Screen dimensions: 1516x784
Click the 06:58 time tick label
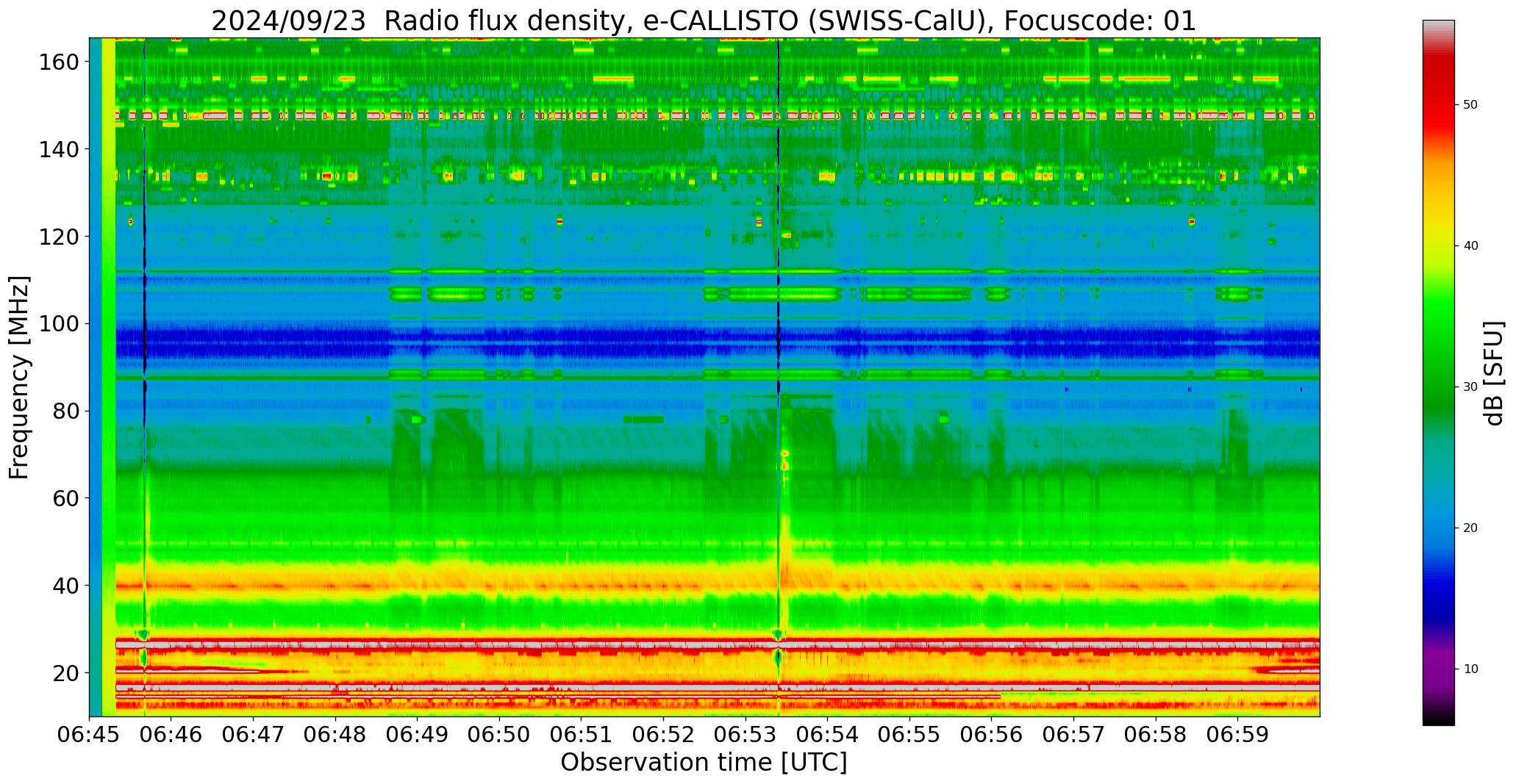[x=1156, y=735]
